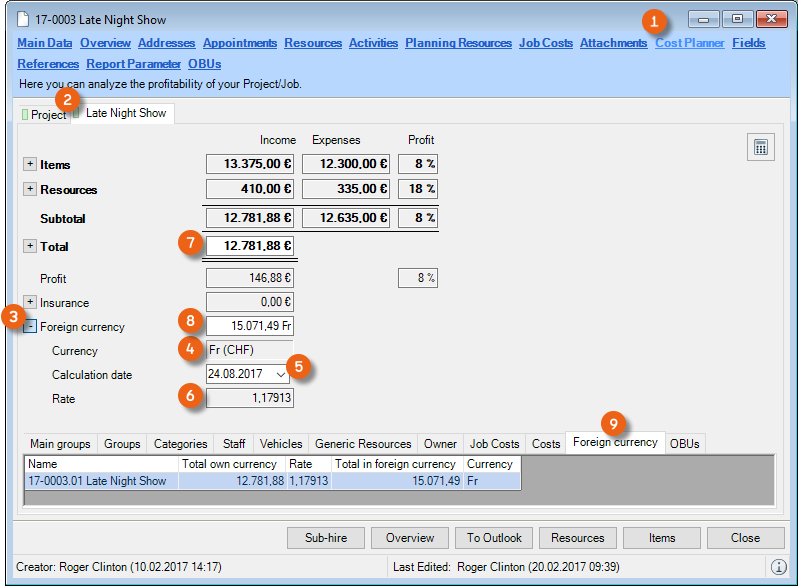
Task: Click the info icon in status bar
Action: 779,566
